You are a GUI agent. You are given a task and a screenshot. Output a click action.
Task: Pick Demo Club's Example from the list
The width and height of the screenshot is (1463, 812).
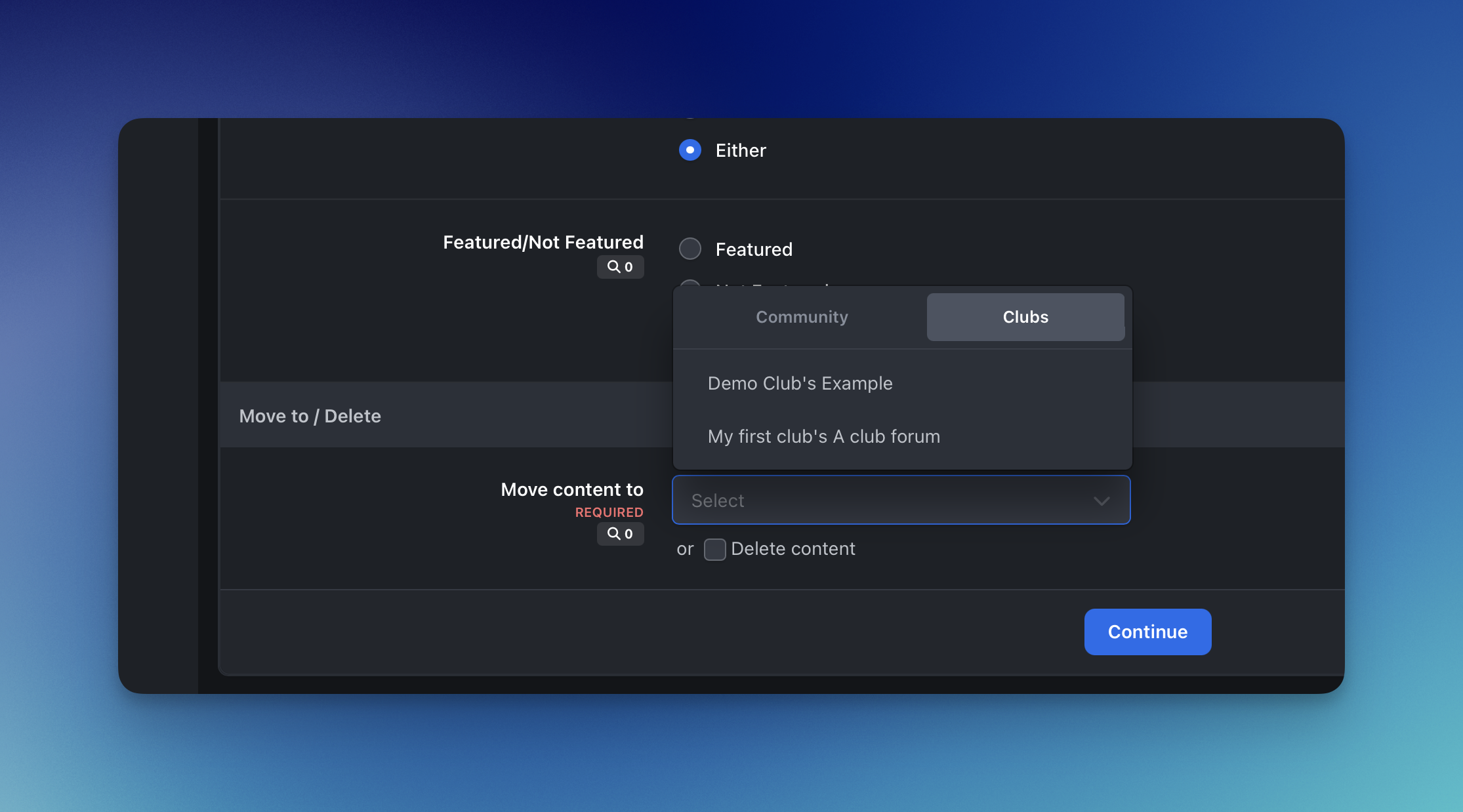click(x=800, y=384)
